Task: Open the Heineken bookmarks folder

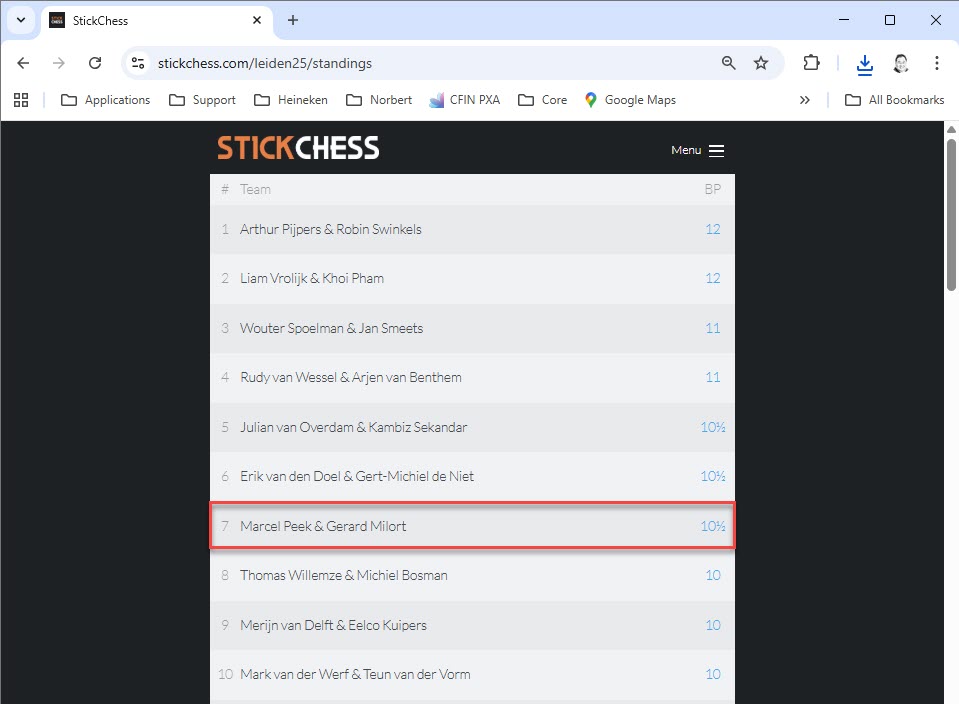Action: pyautogui.click(x=291, y=100)
